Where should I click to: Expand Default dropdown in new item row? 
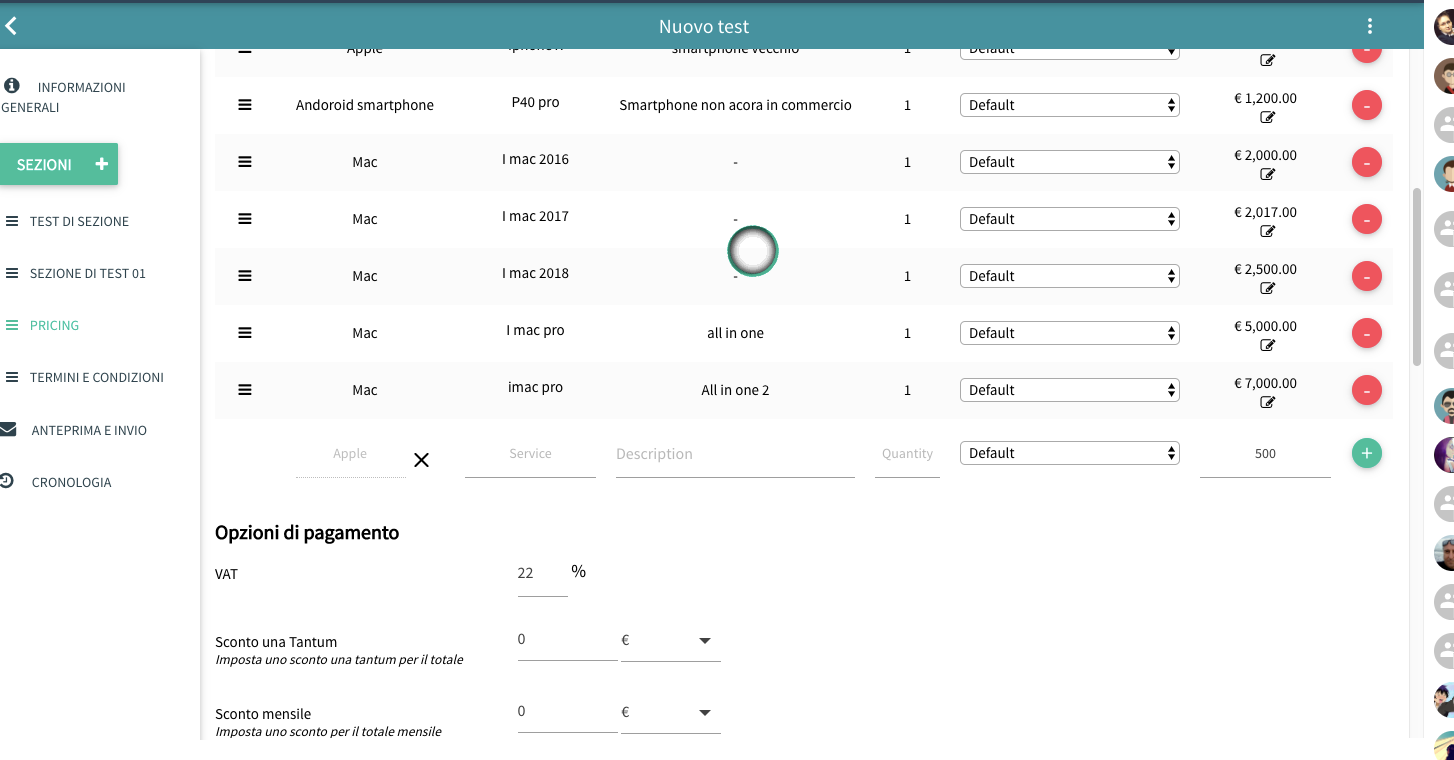click(1069, 453)
